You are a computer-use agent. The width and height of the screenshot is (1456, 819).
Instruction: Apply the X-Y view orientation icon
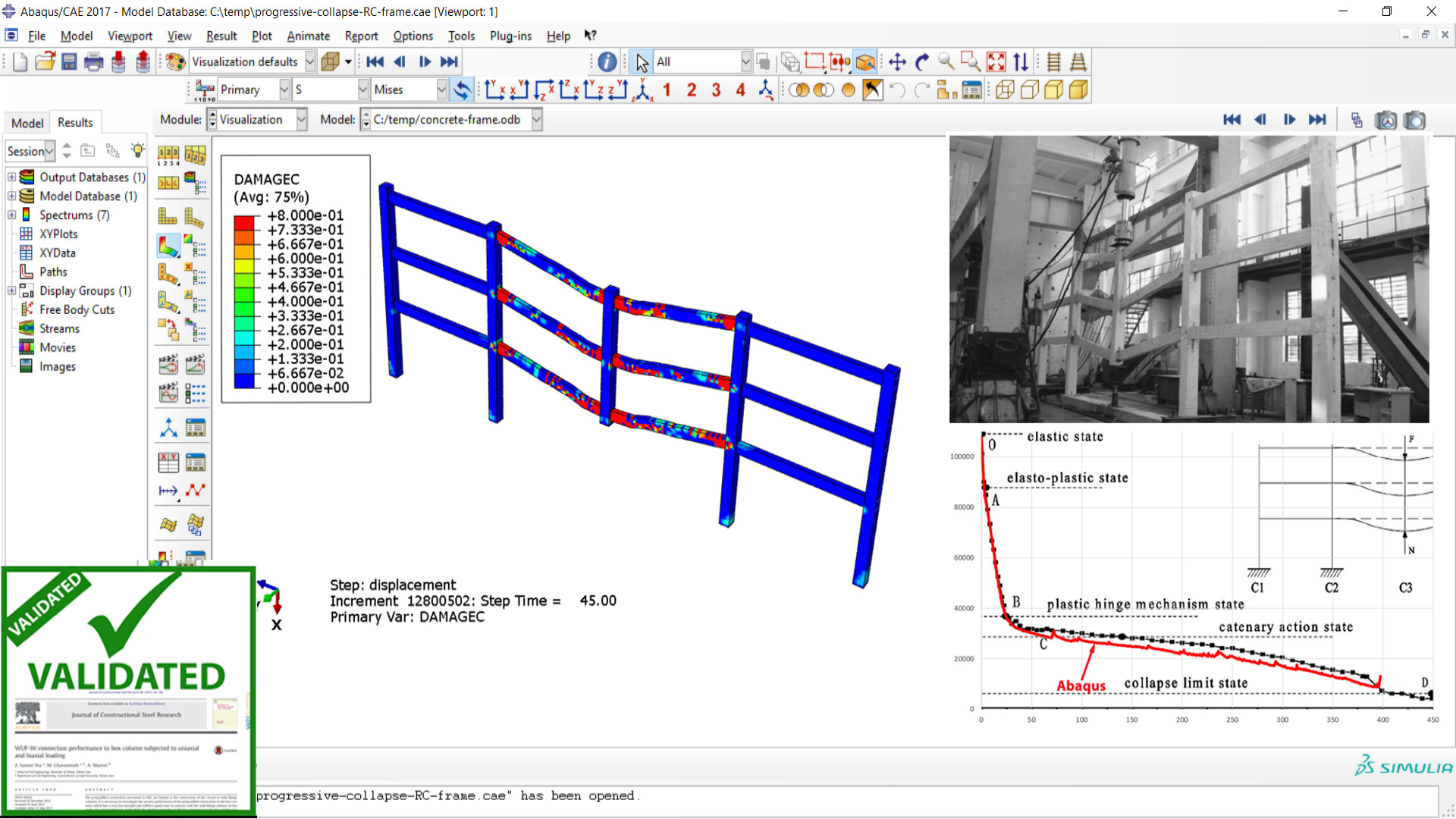pyautogui.click(x=495, y=90)
